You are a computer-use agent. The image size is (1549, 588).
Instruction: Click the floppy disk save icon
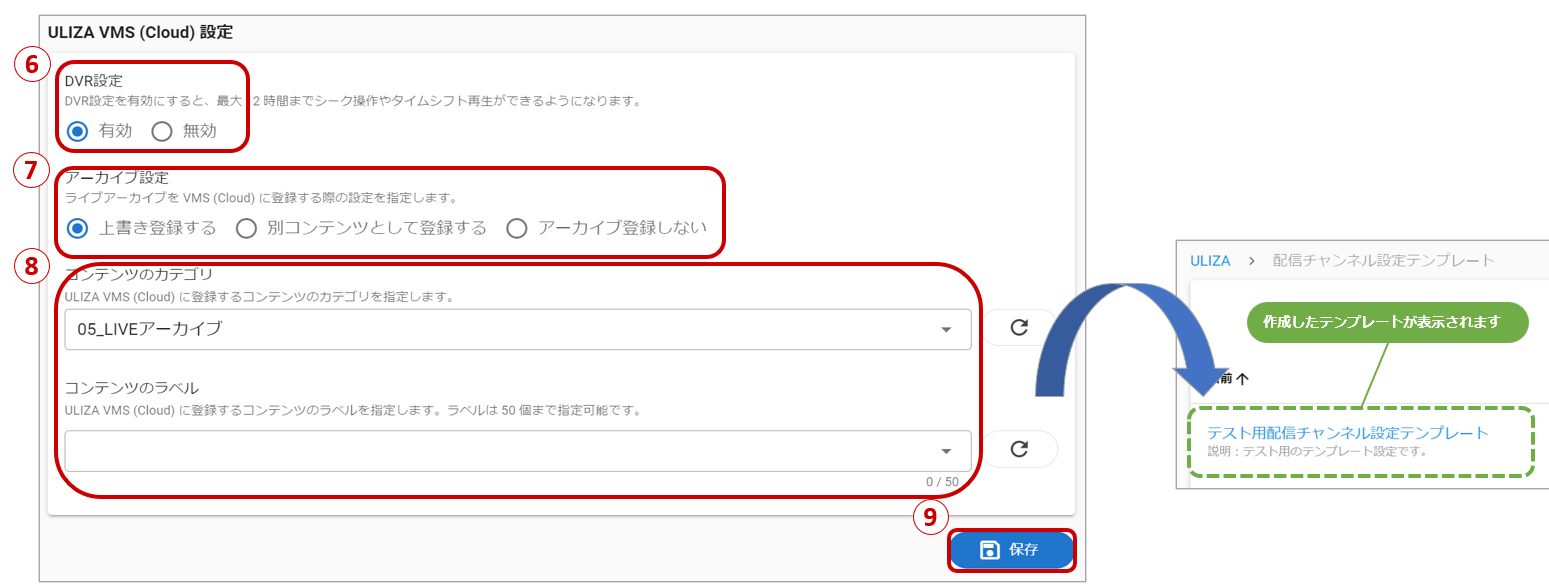(x=989, y=549)
